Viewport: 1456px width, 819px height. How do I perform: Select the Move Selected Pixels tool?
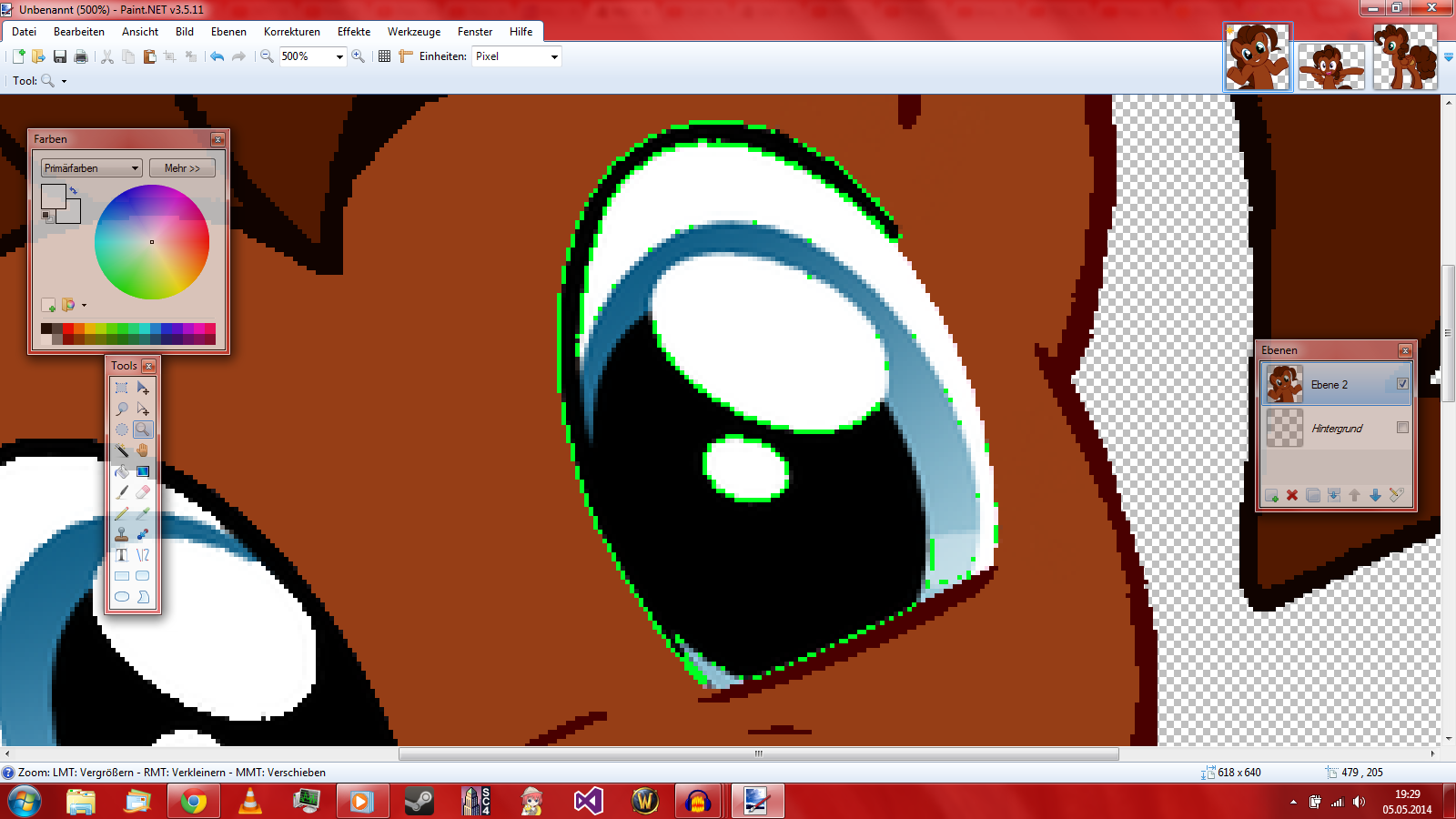point(143,389)
